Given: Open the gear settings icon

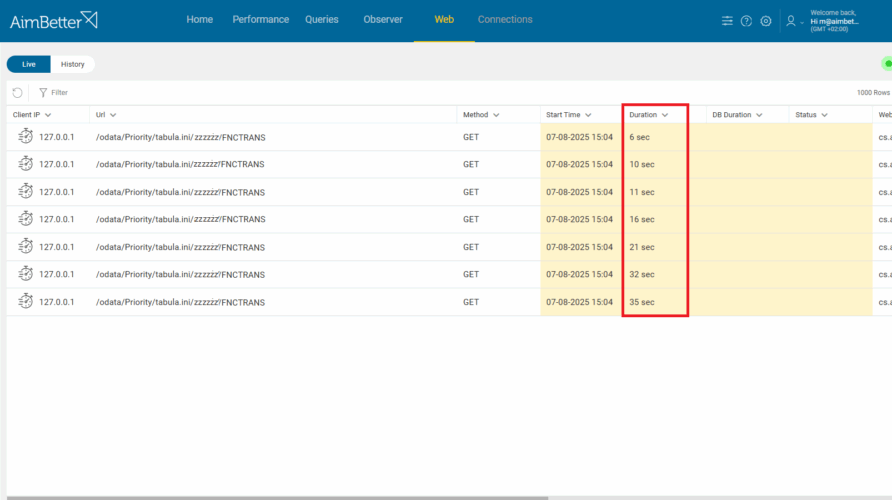Looking at the screenshot, I should 766,21.
